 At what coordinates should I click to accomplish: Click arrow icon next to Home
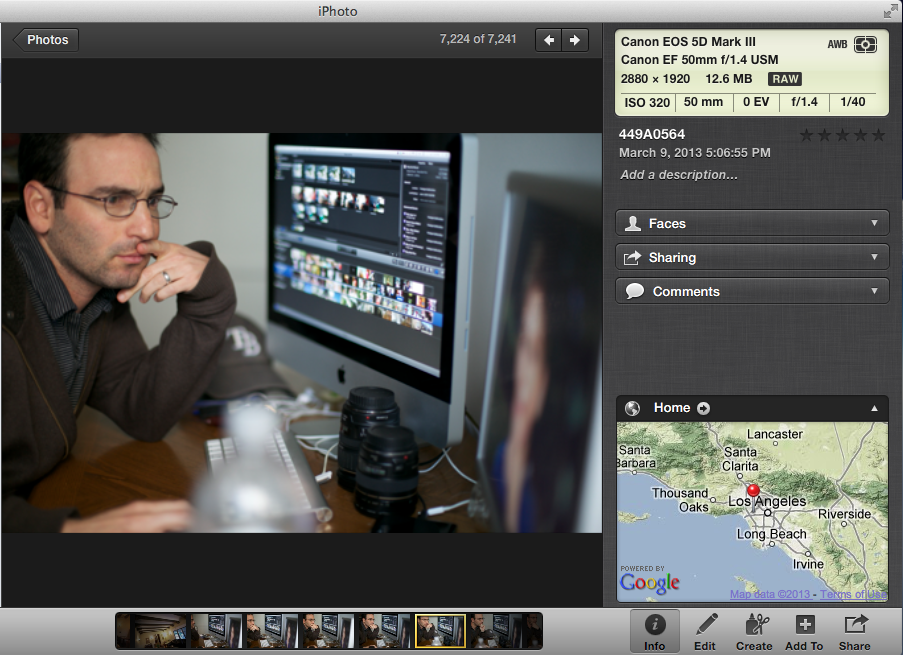click(x=703, y=408)
